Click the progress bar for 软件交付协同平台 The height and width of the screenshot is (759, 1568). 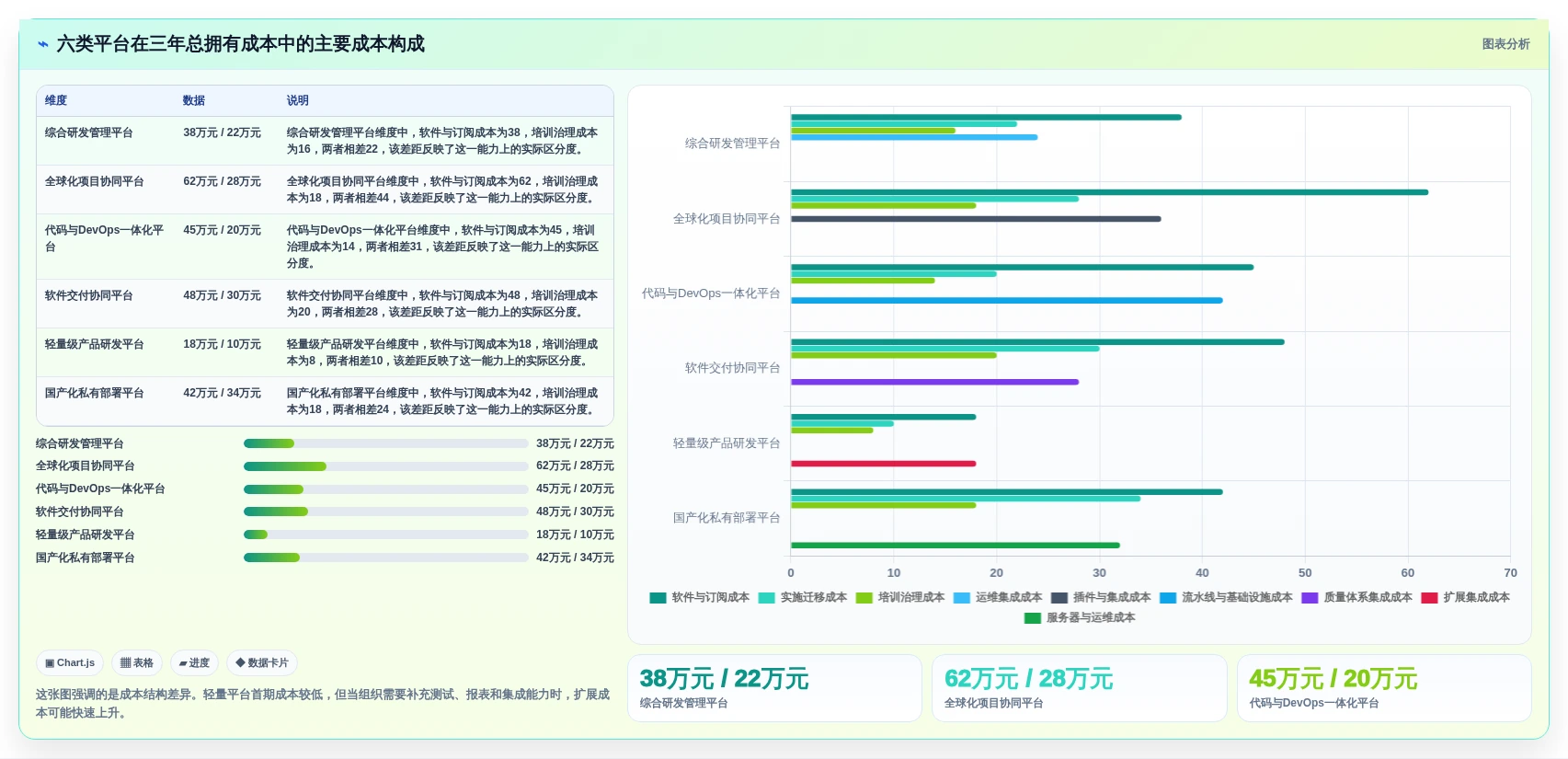point(386,512)
